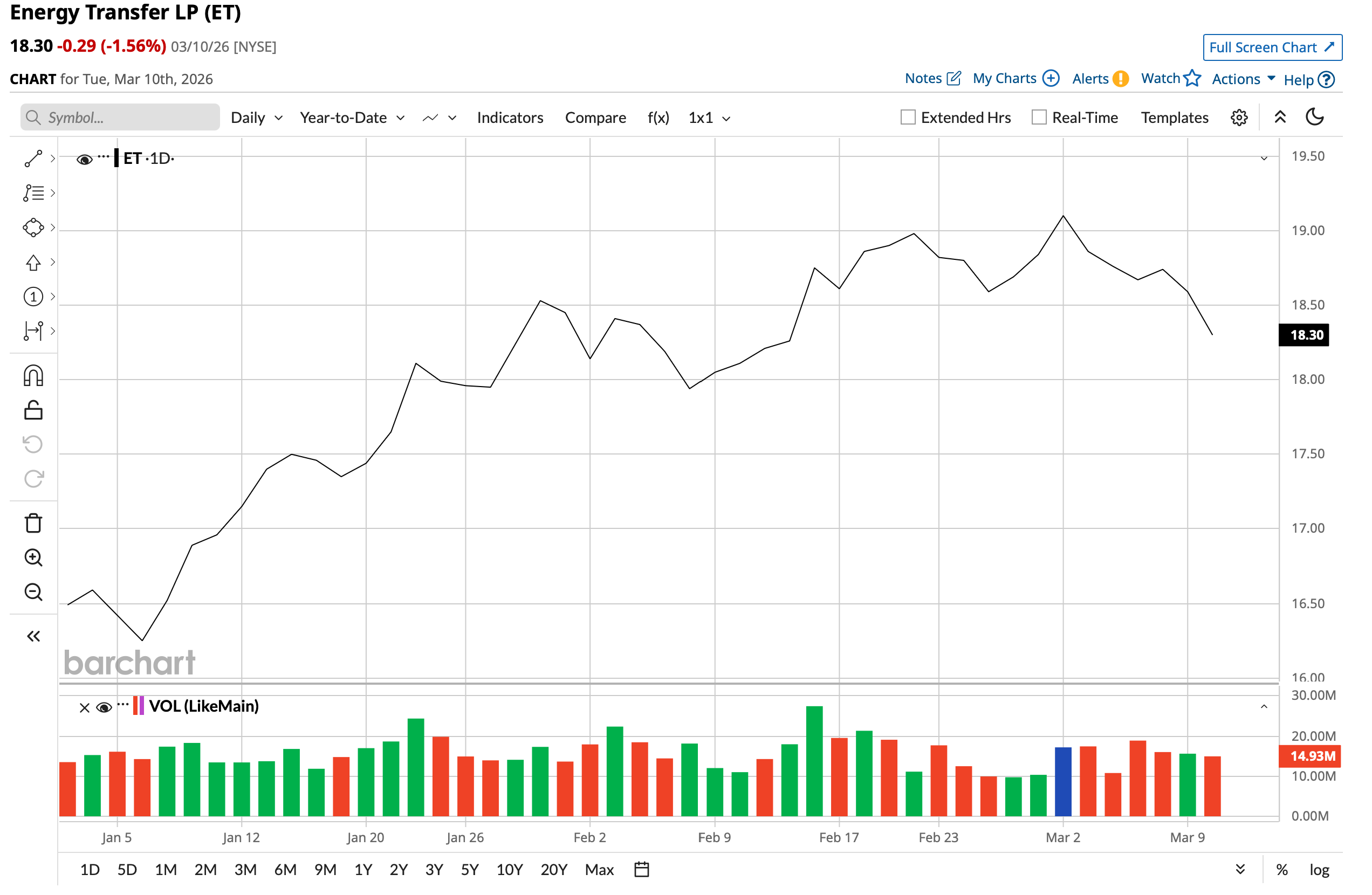Screen dimensions: 1372x895
Task: Click the trash can delete icon
Action: [x=33, y=524]
